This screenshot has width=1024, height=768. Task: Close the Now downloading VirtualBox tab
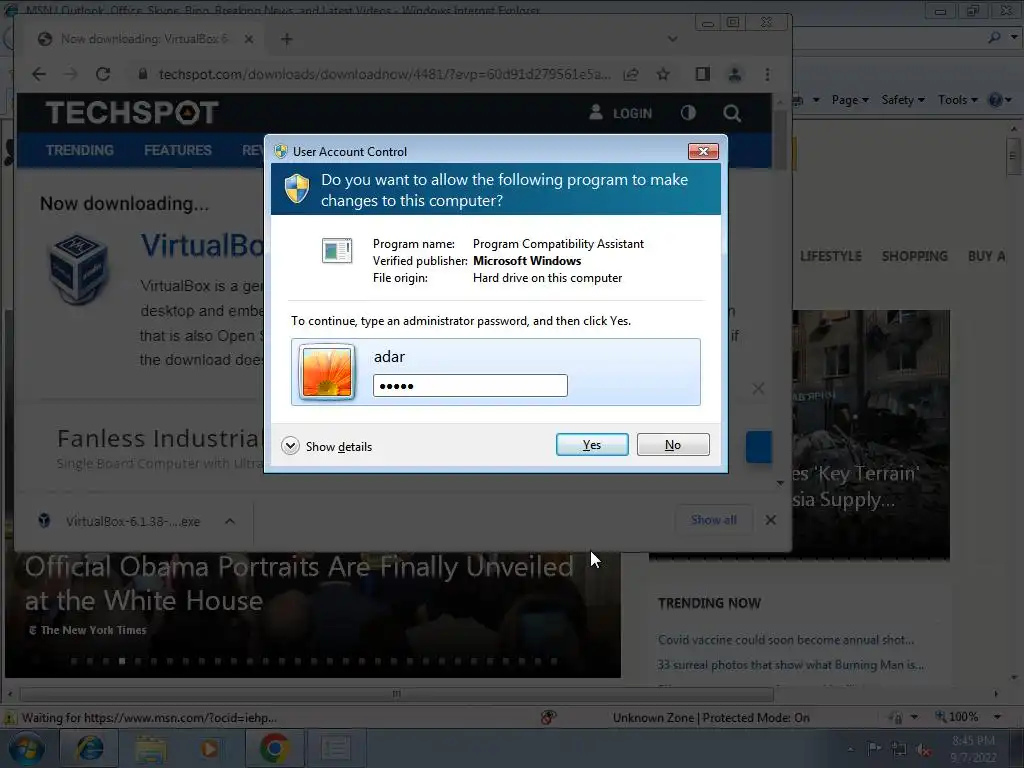pos(249,39)
